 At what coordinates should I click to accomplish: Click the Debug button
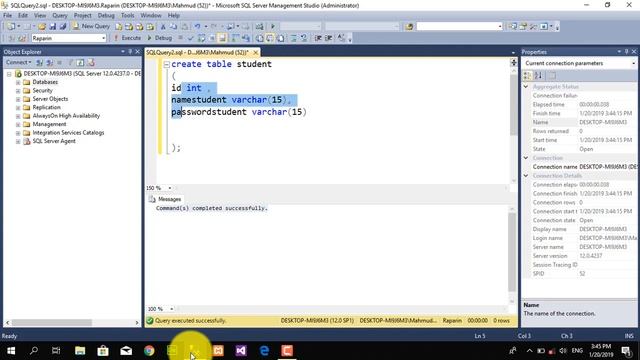pyautogui.click(x=160, y=38)
